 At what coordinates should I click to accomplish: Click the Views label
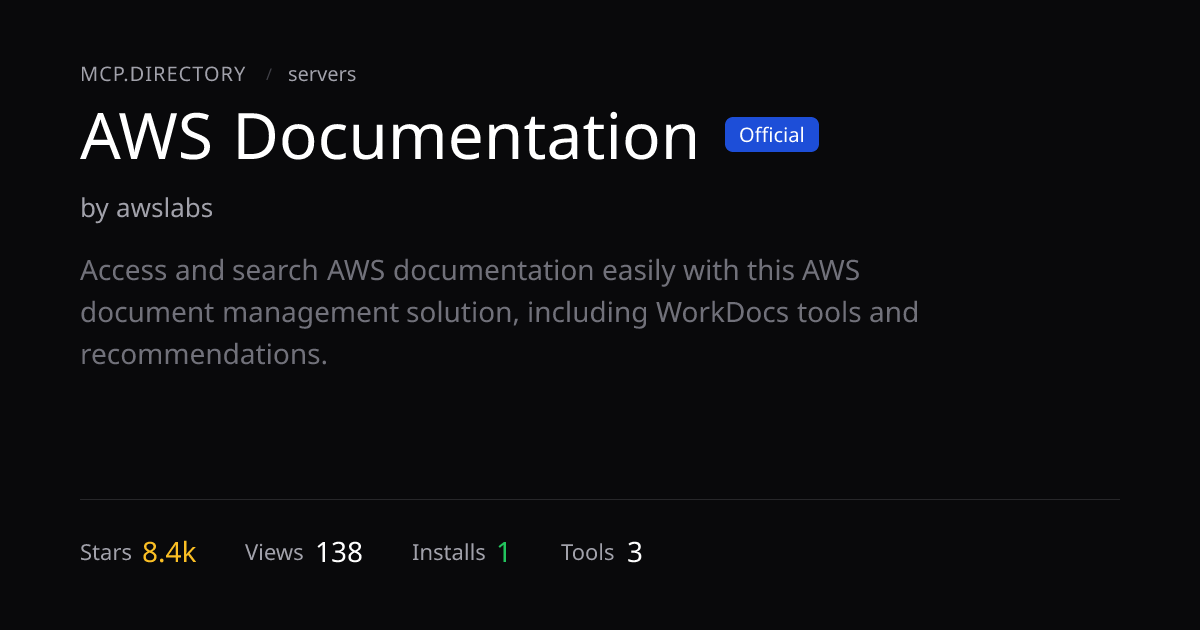tap(274, 552)
